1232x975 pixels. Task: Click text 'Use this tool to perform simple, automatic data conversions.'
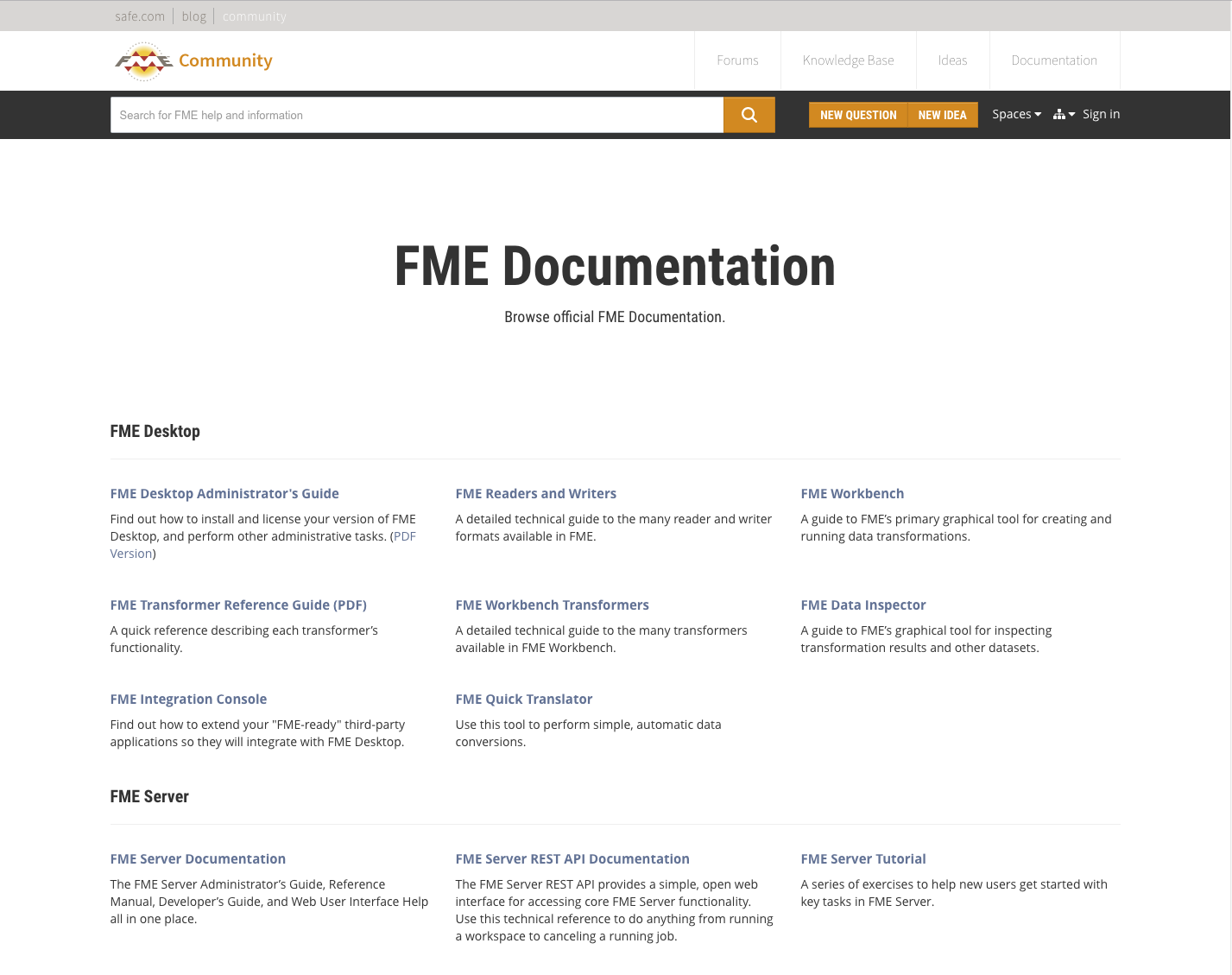(588, 733)
